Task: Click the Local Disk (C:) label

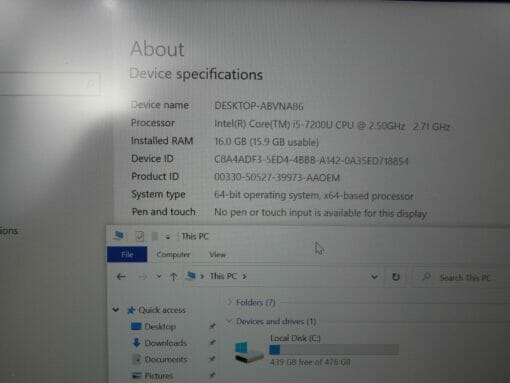Action: click(x=295, y=338)
